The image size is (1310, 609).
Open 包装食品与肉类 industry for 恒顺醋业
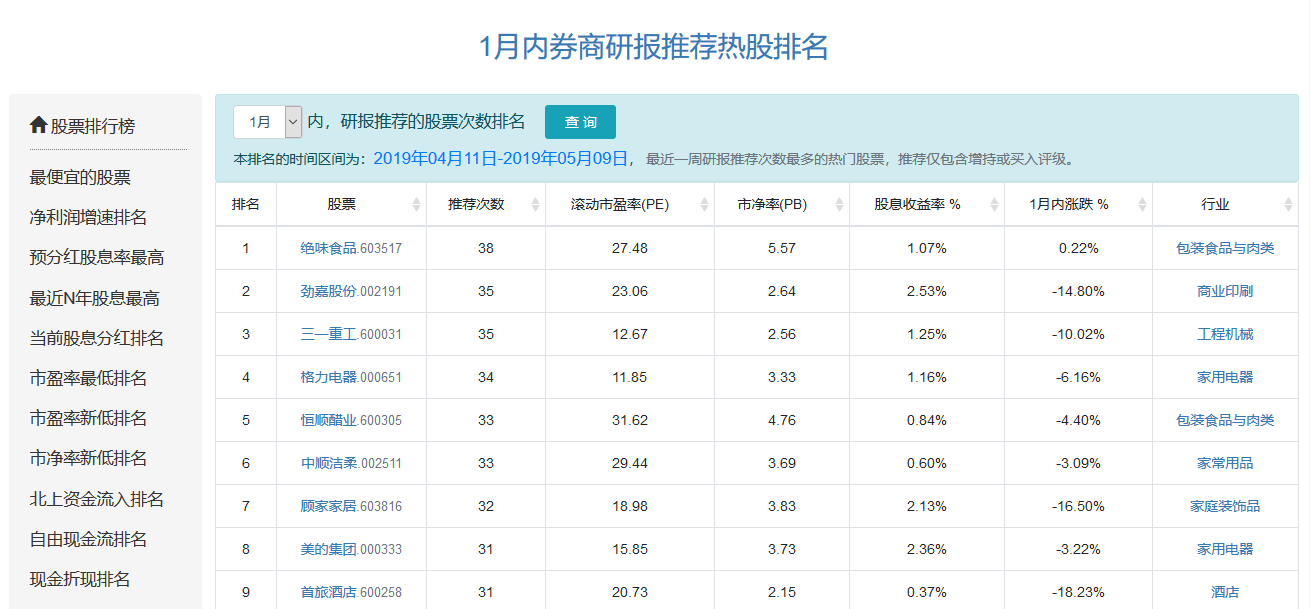pos(1225,420)
